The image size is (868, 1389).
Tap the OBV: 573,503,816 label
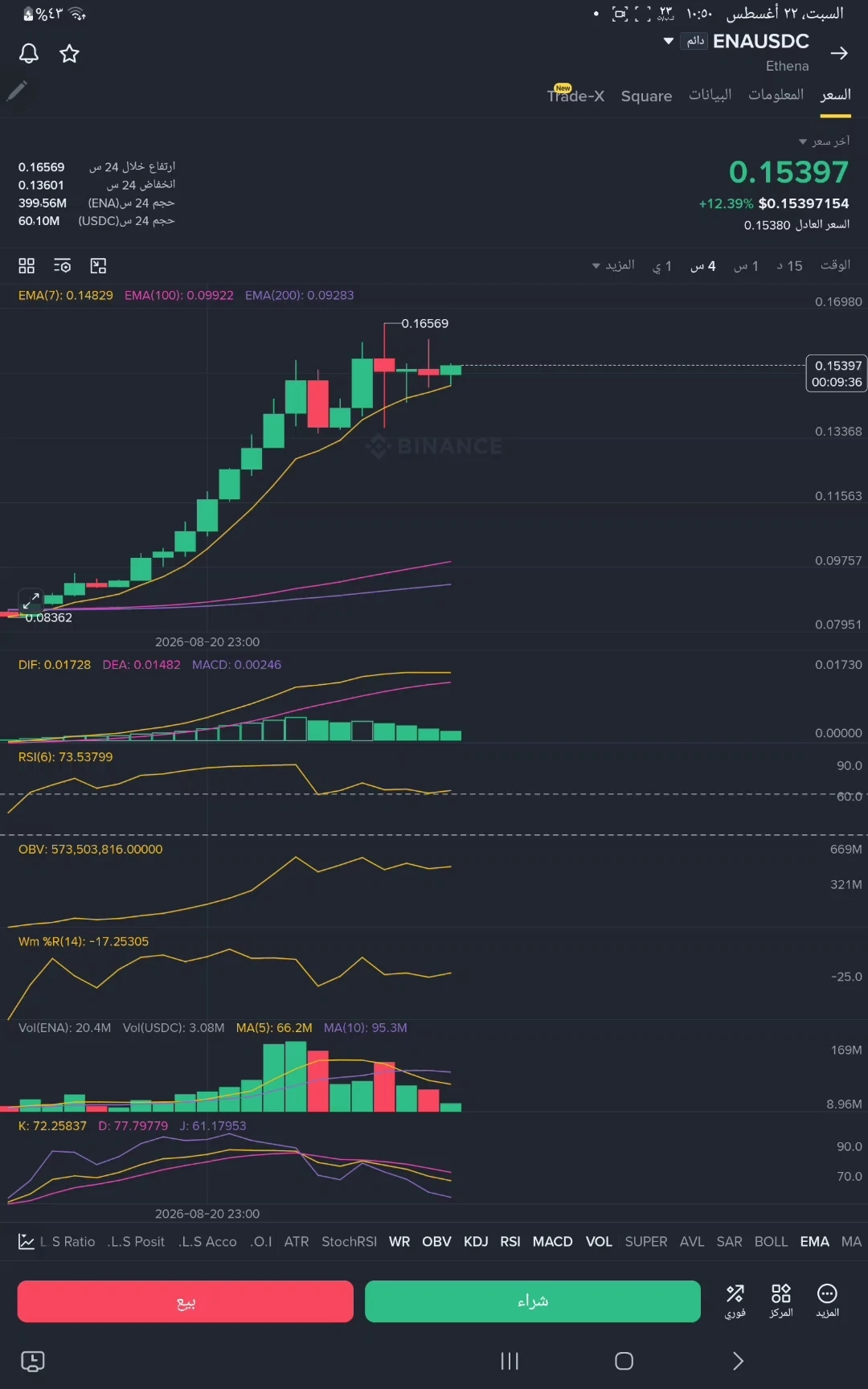[91, 850]
